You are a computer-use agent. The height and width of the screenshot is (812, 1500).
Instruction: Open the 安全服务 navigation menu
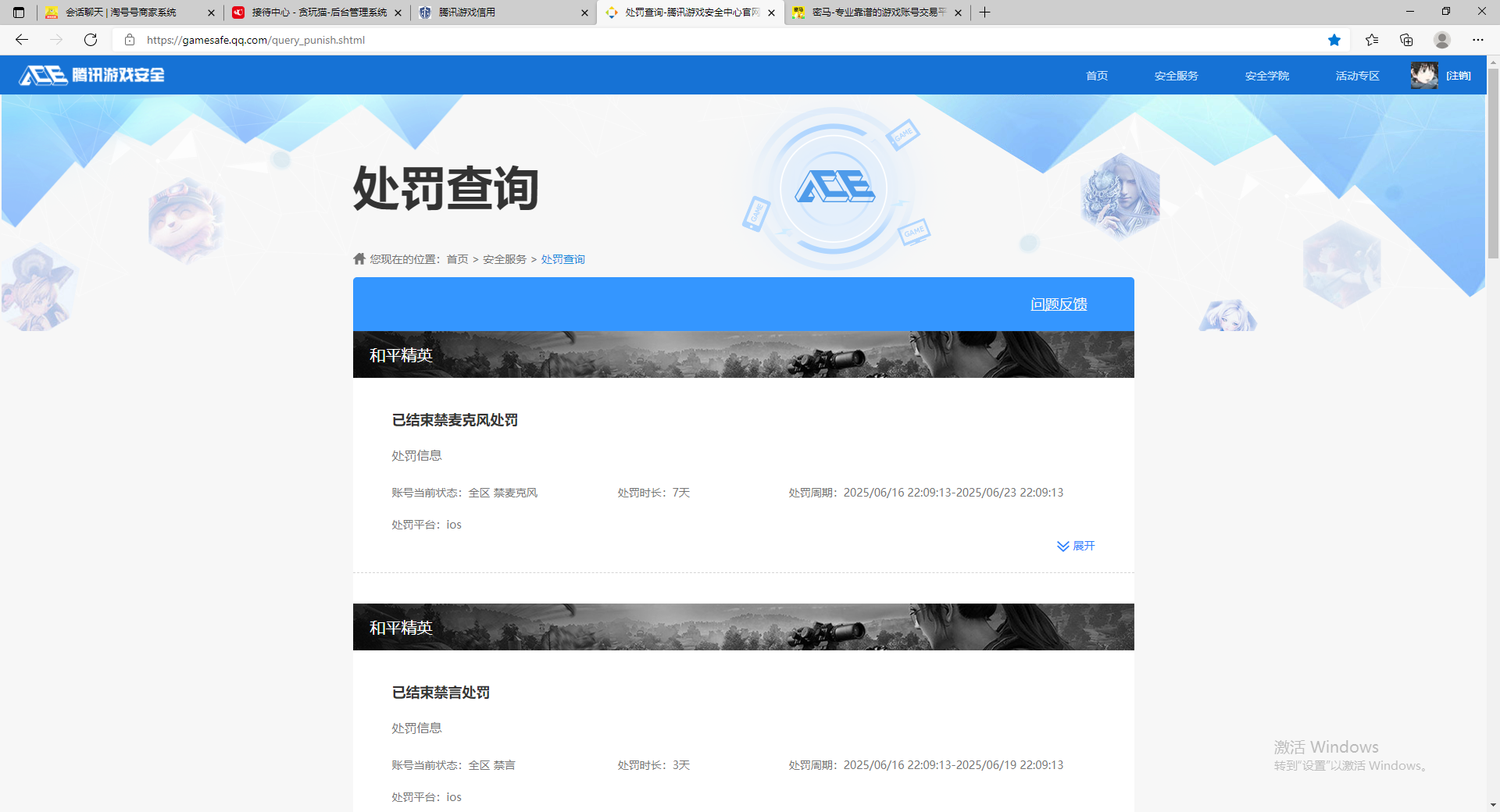pos(1176,76)
